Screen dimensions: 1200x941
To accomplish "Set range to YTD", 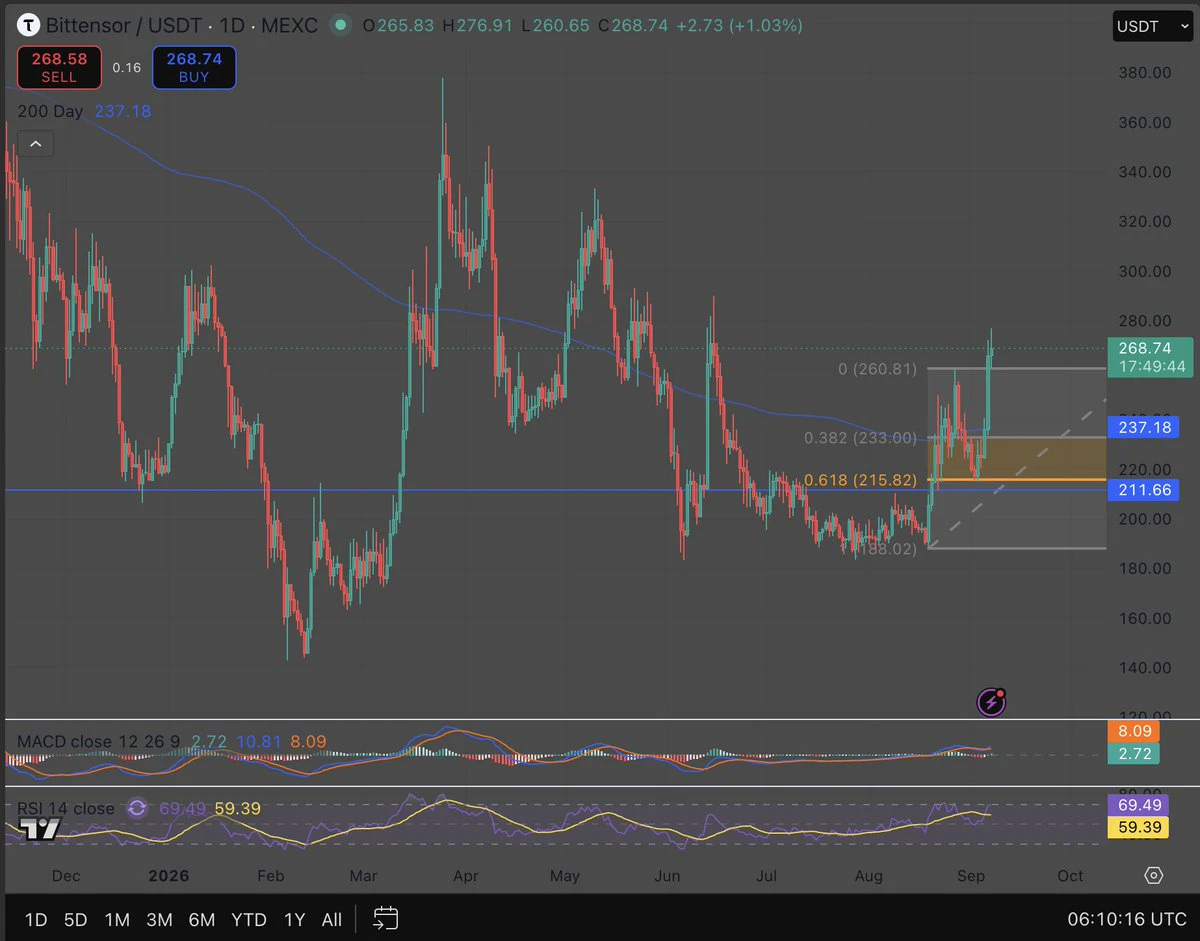I will (x=249, y=919).
